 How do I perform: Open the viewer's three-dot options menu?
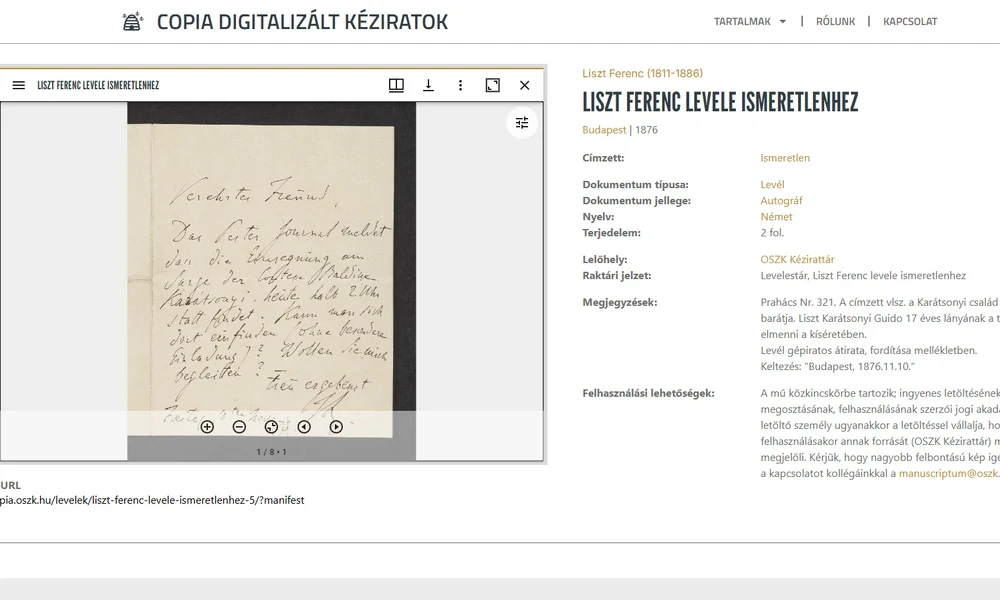click(460, 85)
